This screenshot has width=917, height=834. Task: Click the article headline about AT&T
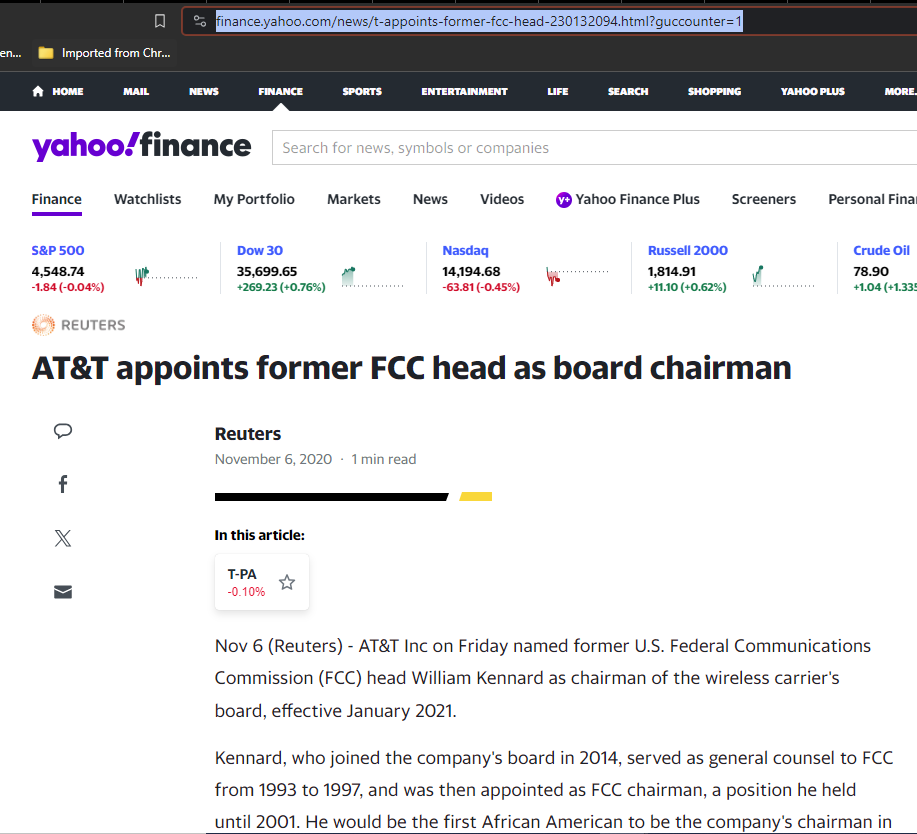(411, 368)
